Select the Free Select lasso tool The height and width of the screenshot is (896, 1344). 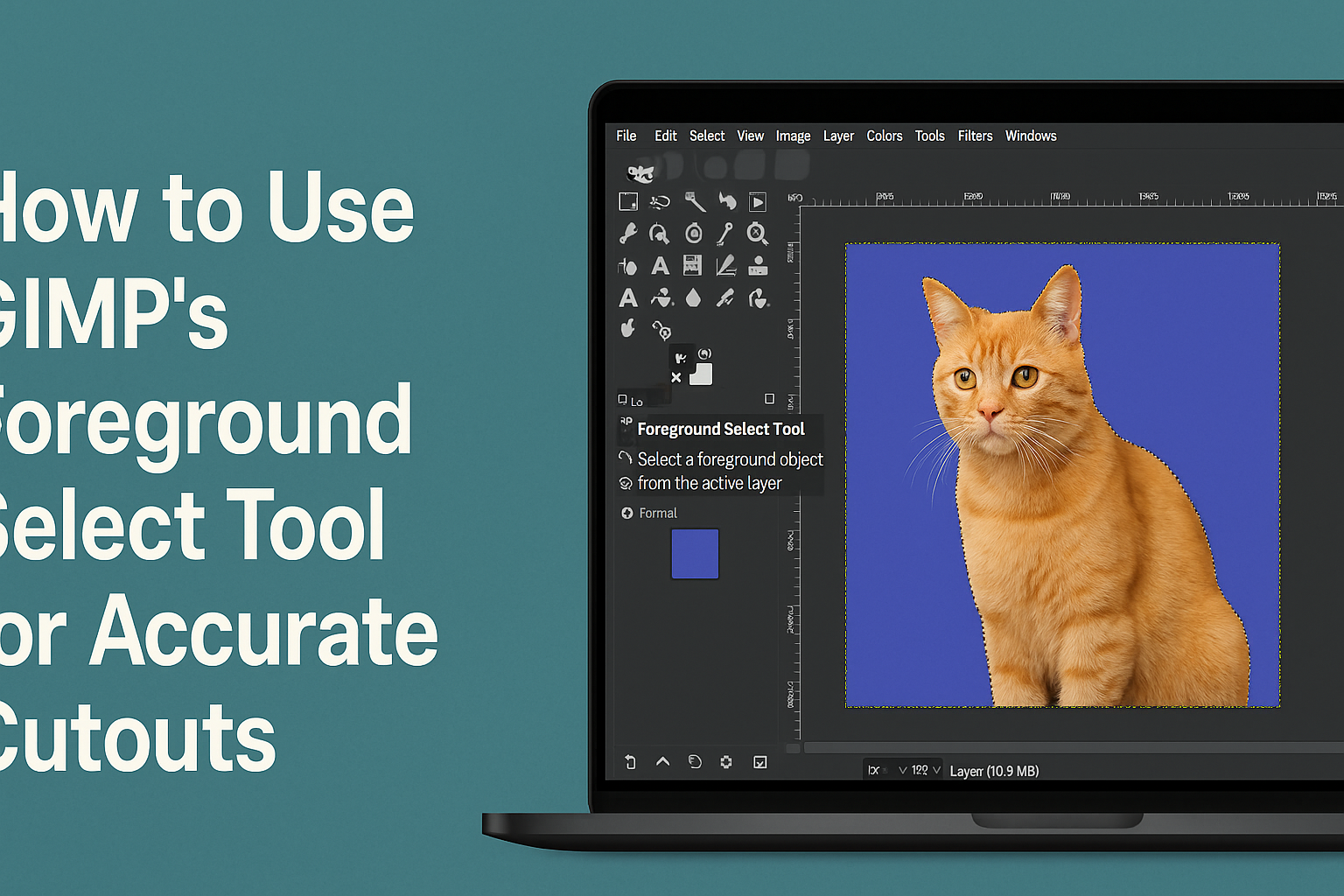[660, 202]
